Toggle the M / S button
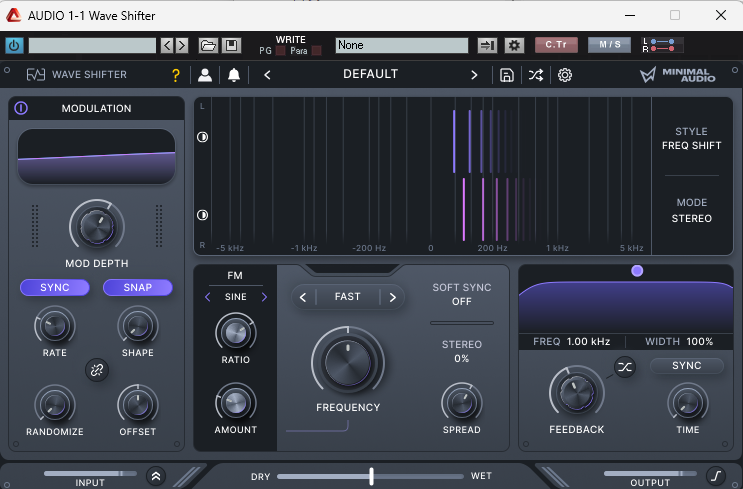 pyautogui.click(x=609, y=45)
